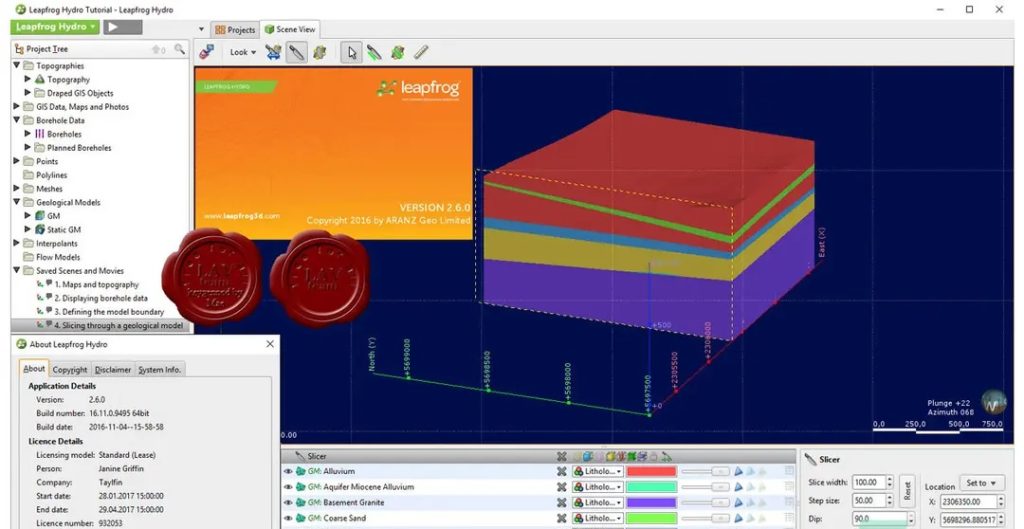Open the Disclaimer tab
This screenshot has height=529, width=1024.
[x=113, y=370]
